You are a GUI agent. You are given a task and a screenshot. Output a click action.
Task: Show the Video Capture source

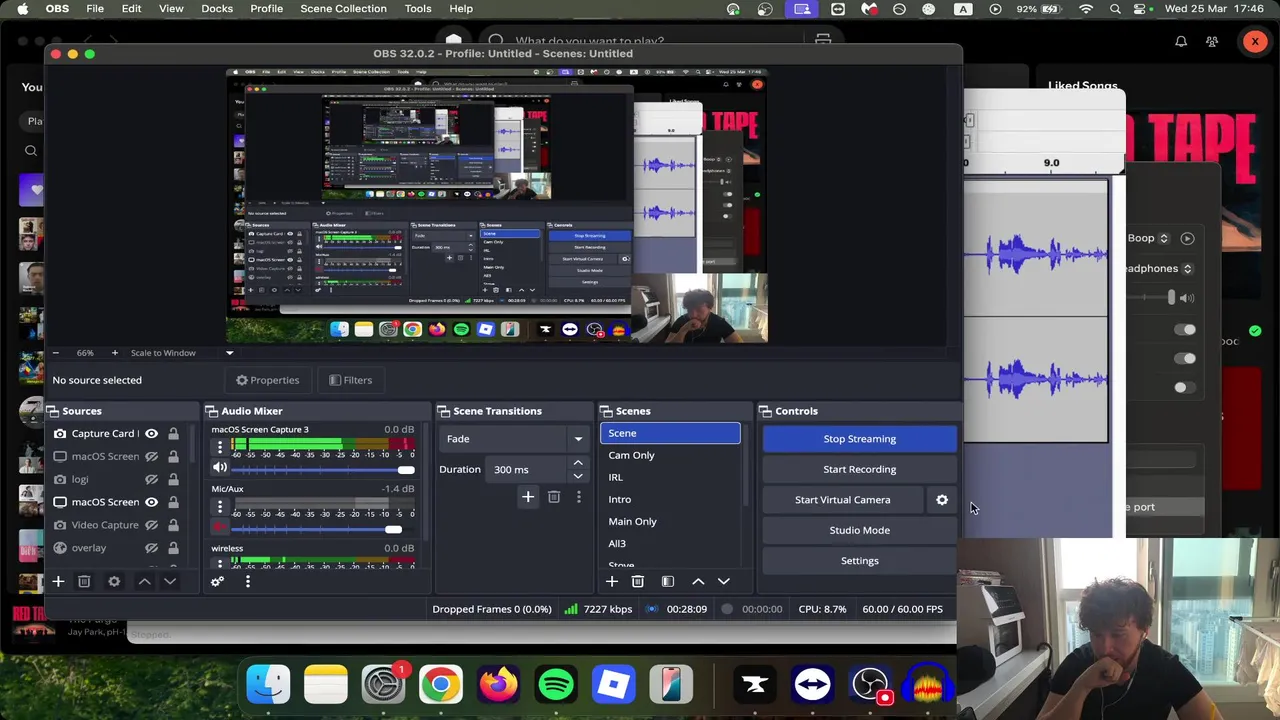tap(151, 525)
